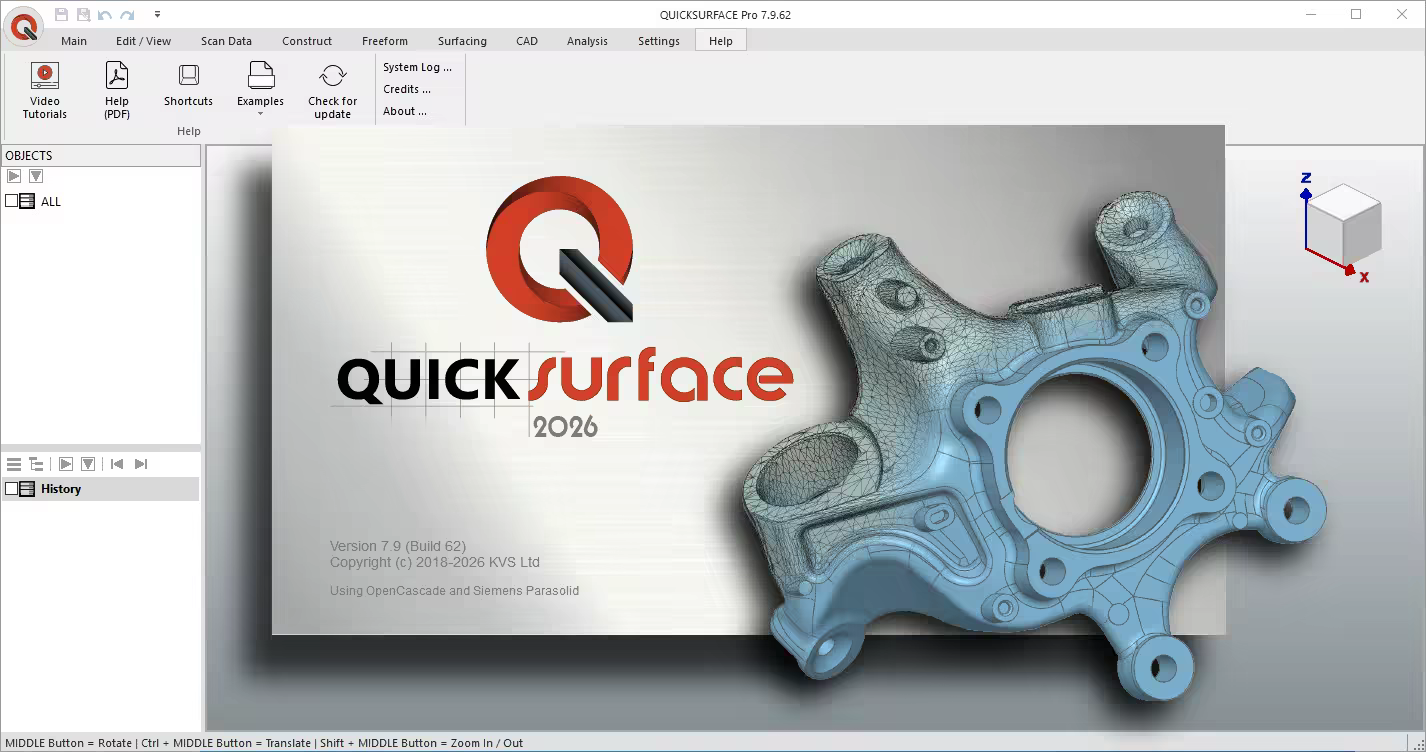This screenshot has height=752, width=1426.
Task: Click the Redo icon
Action: pos(125,14)
